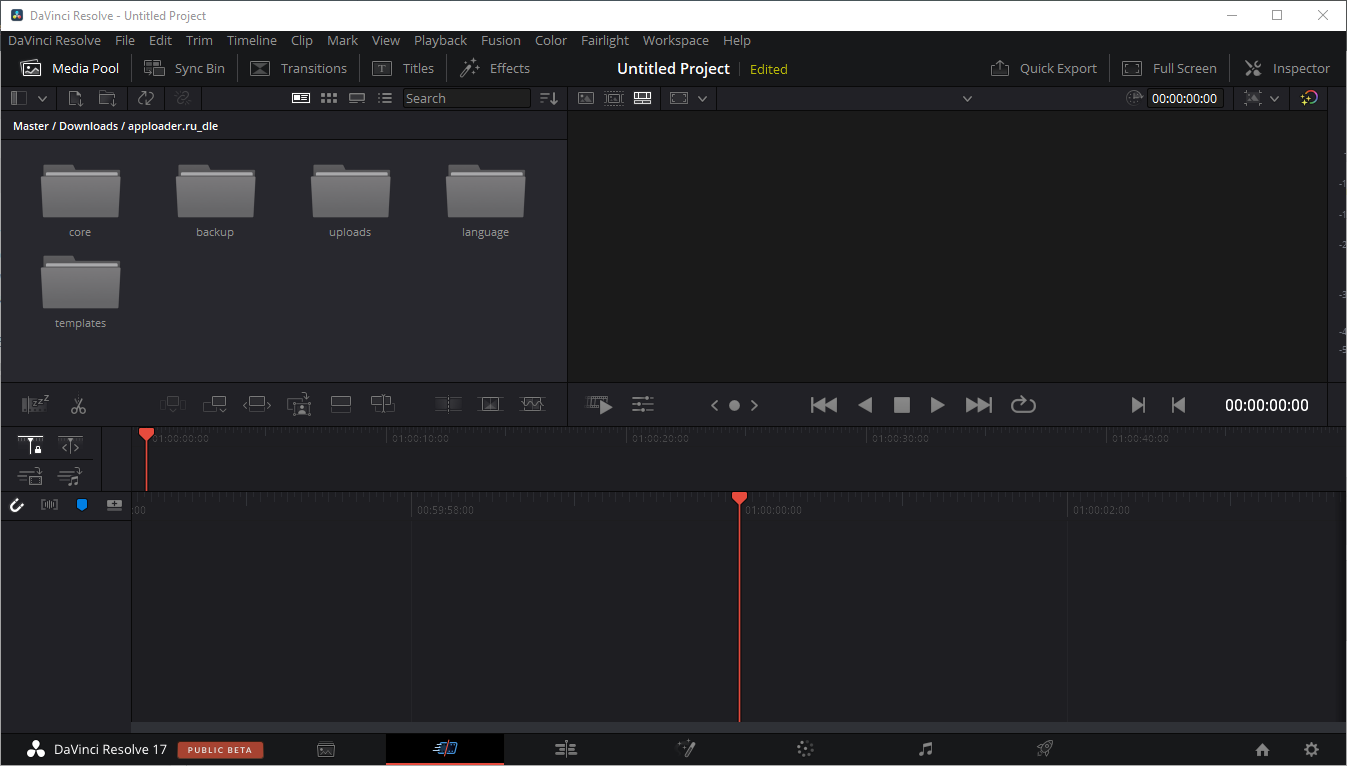Apply the Cut transition icon
Viewport: 1347px width, 766px height.
[x=448, y=404]
